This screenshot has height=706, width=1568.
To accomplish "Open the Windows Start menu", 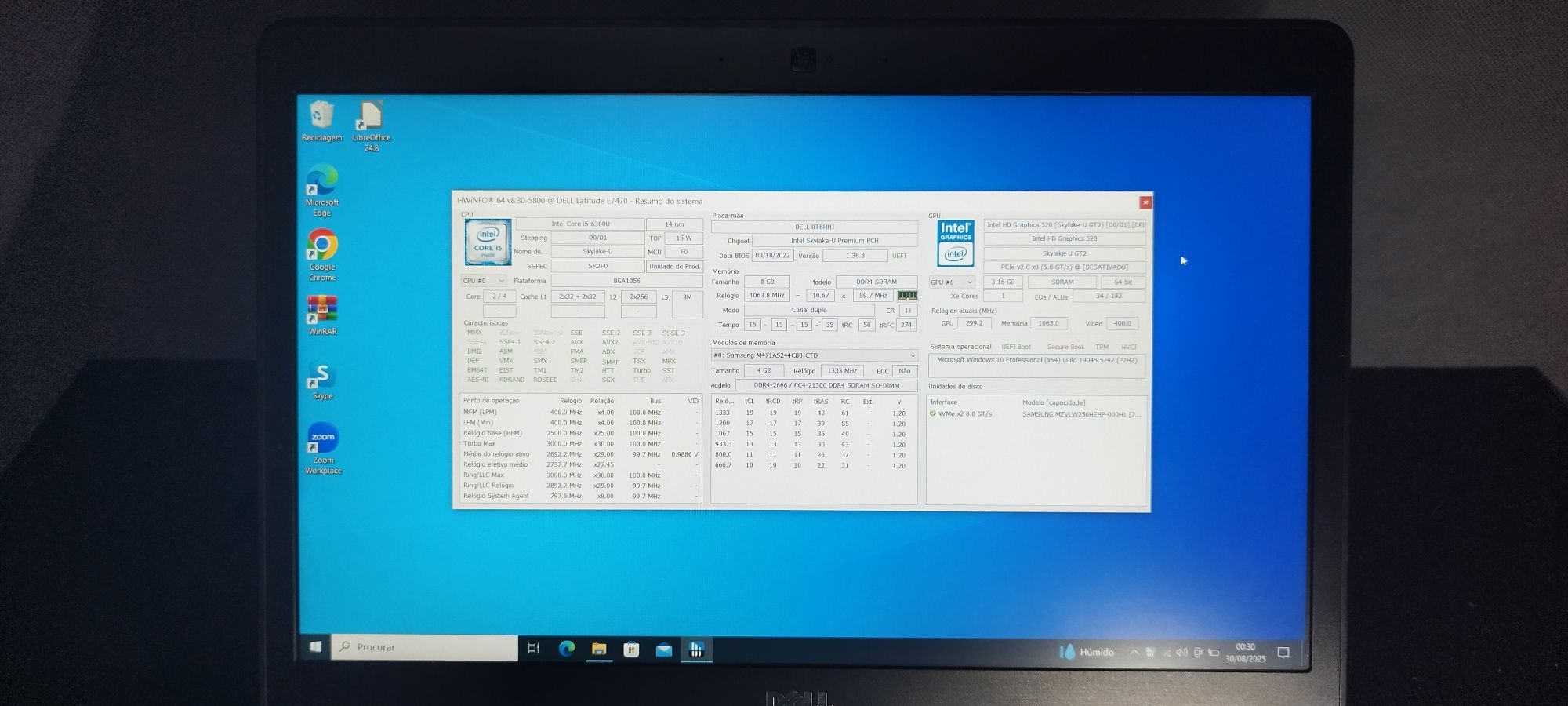I will pyautogui.click(x=315, y=646).
